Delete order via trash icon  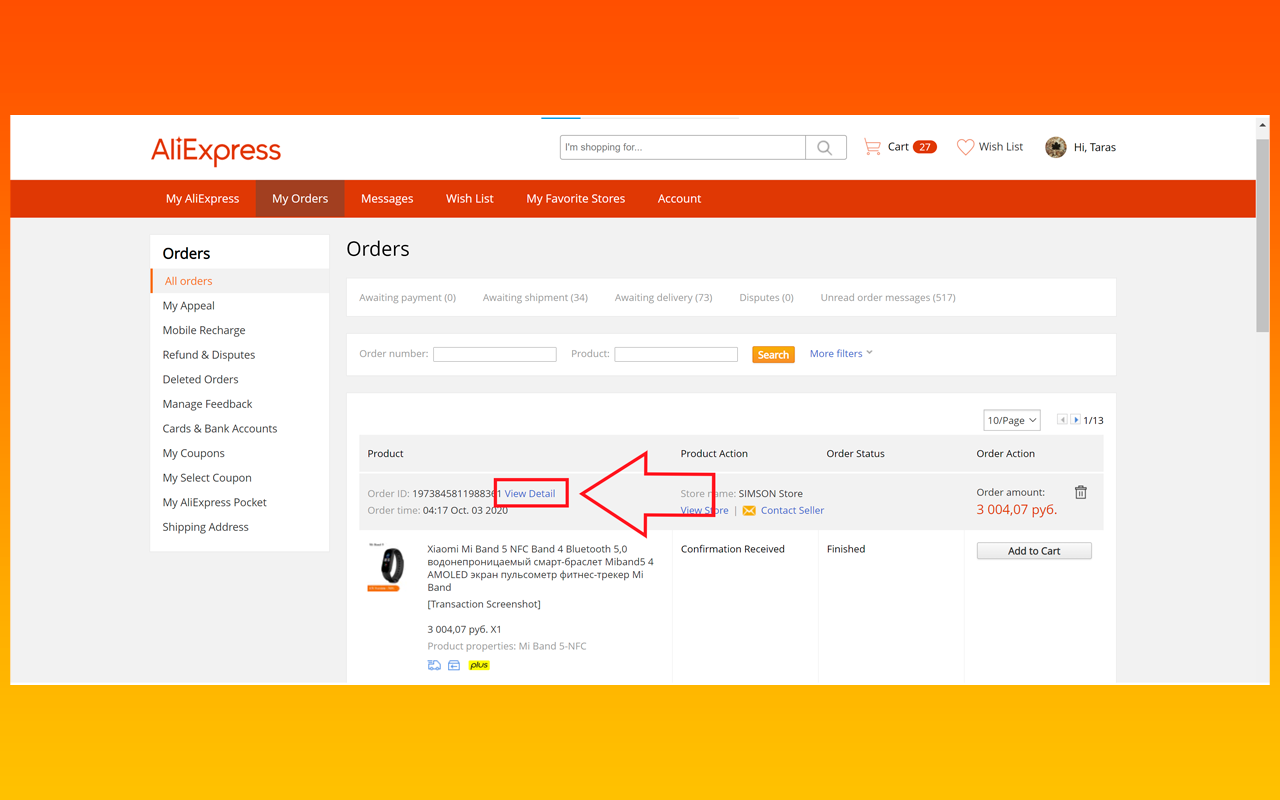point(1081,492)
